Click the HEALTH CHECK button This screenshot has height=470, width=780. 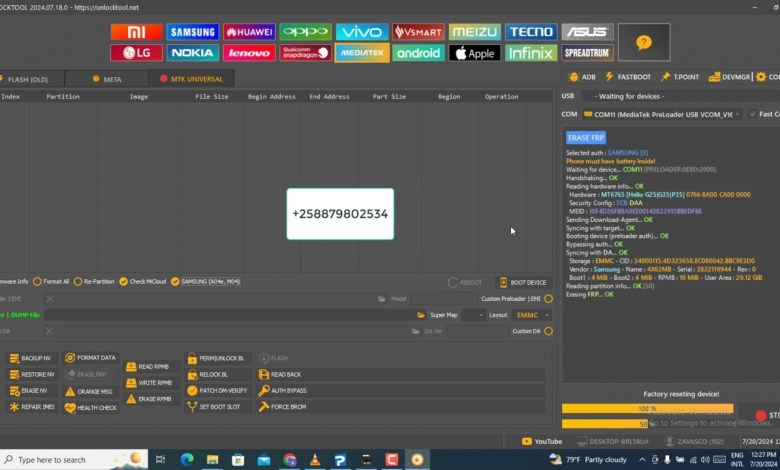coord(91,408)
